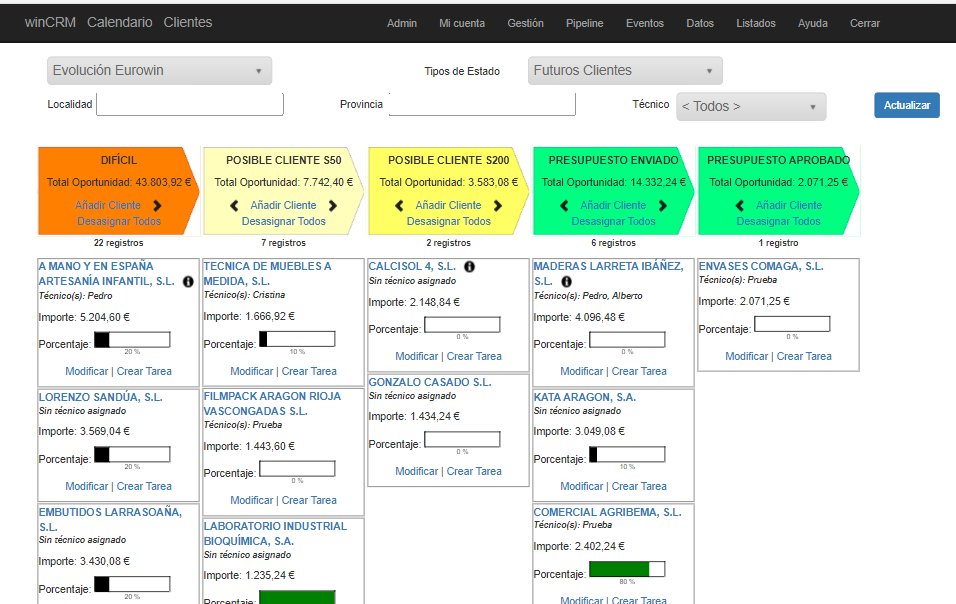The width and height of the screenshot is (956, 604).
Task: Click Crear Tarea for LORENZO SANDÚA card
Action: point(144,486)
